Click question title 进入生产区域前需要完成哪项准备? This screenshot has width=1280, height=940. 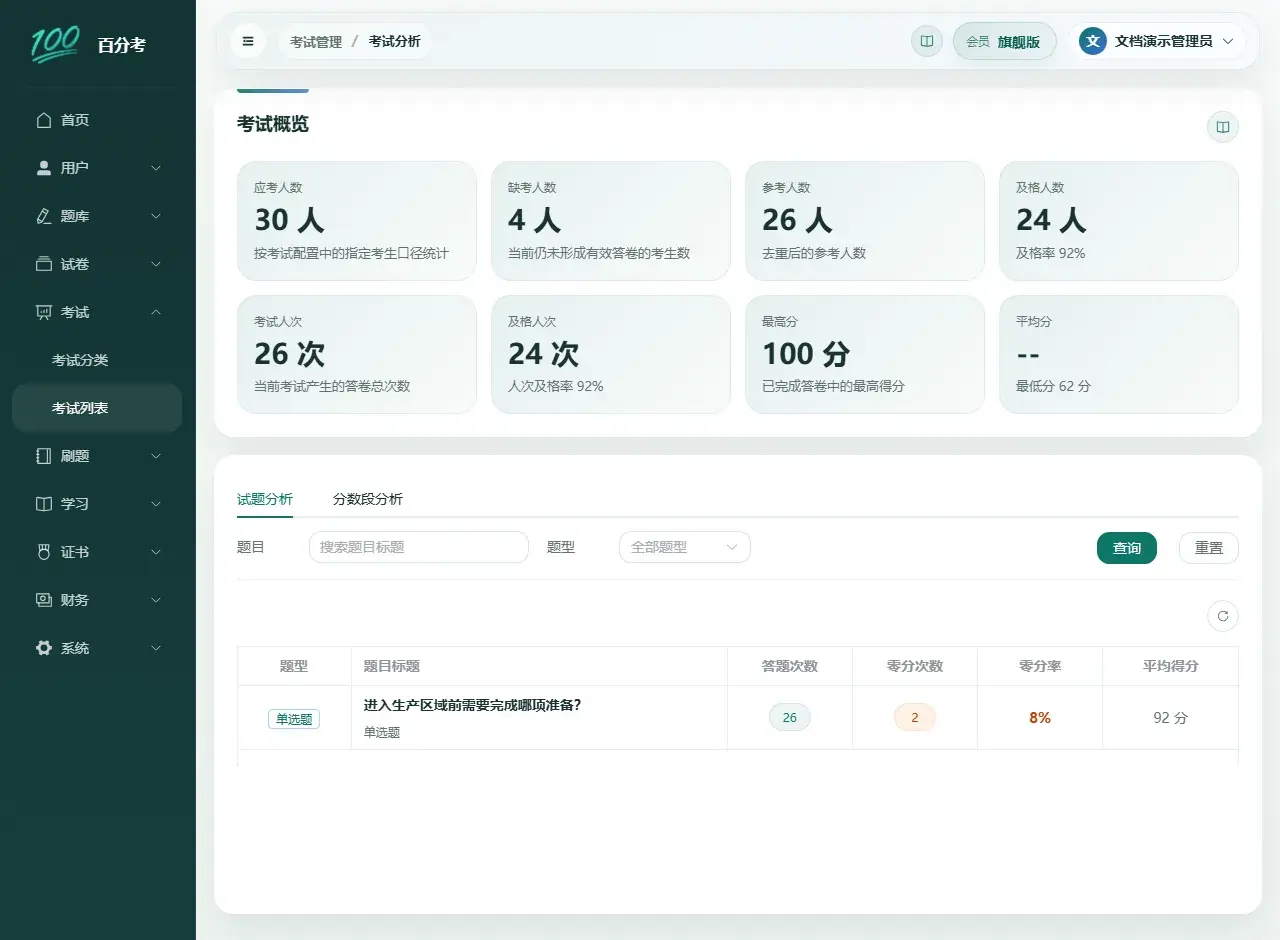coord(473,705)
